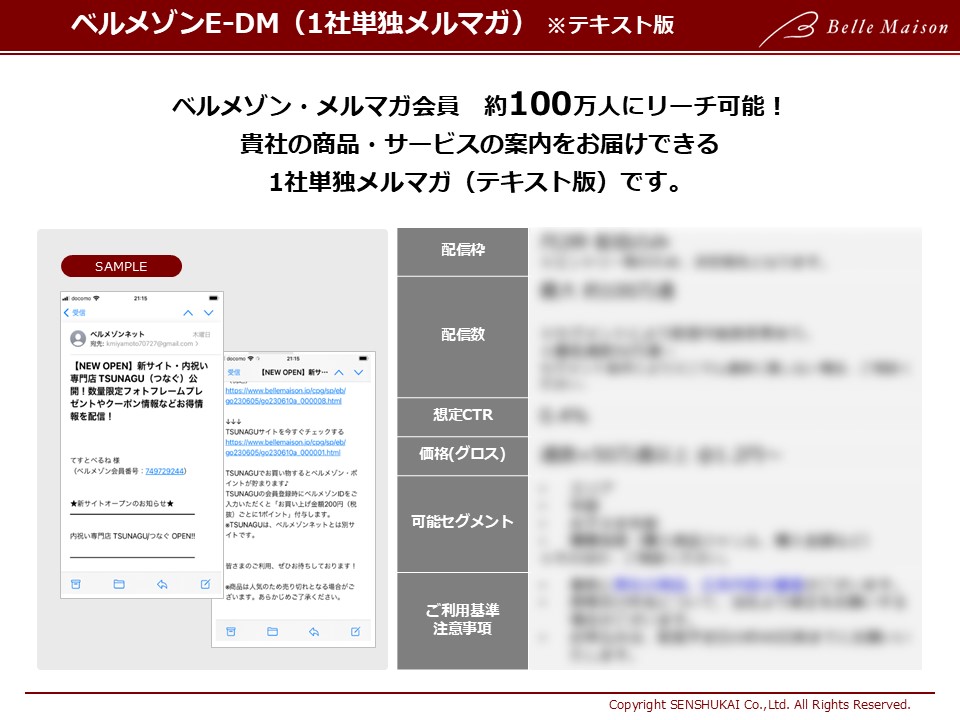Click the ベルメゾンE-DM（1社単独メルマガ） slide title
960x720 pixels.
tap(298, 24)
